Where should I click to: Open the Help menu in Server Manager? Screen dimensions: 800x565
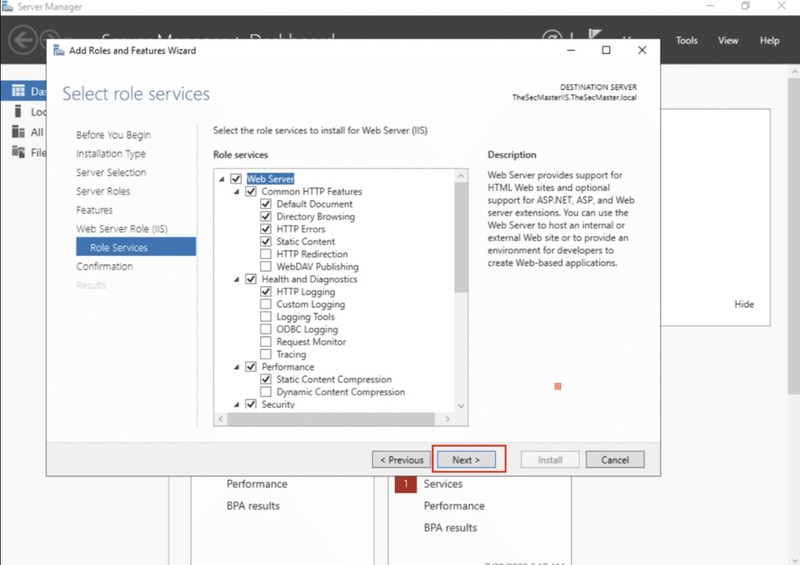pos(769,40)
